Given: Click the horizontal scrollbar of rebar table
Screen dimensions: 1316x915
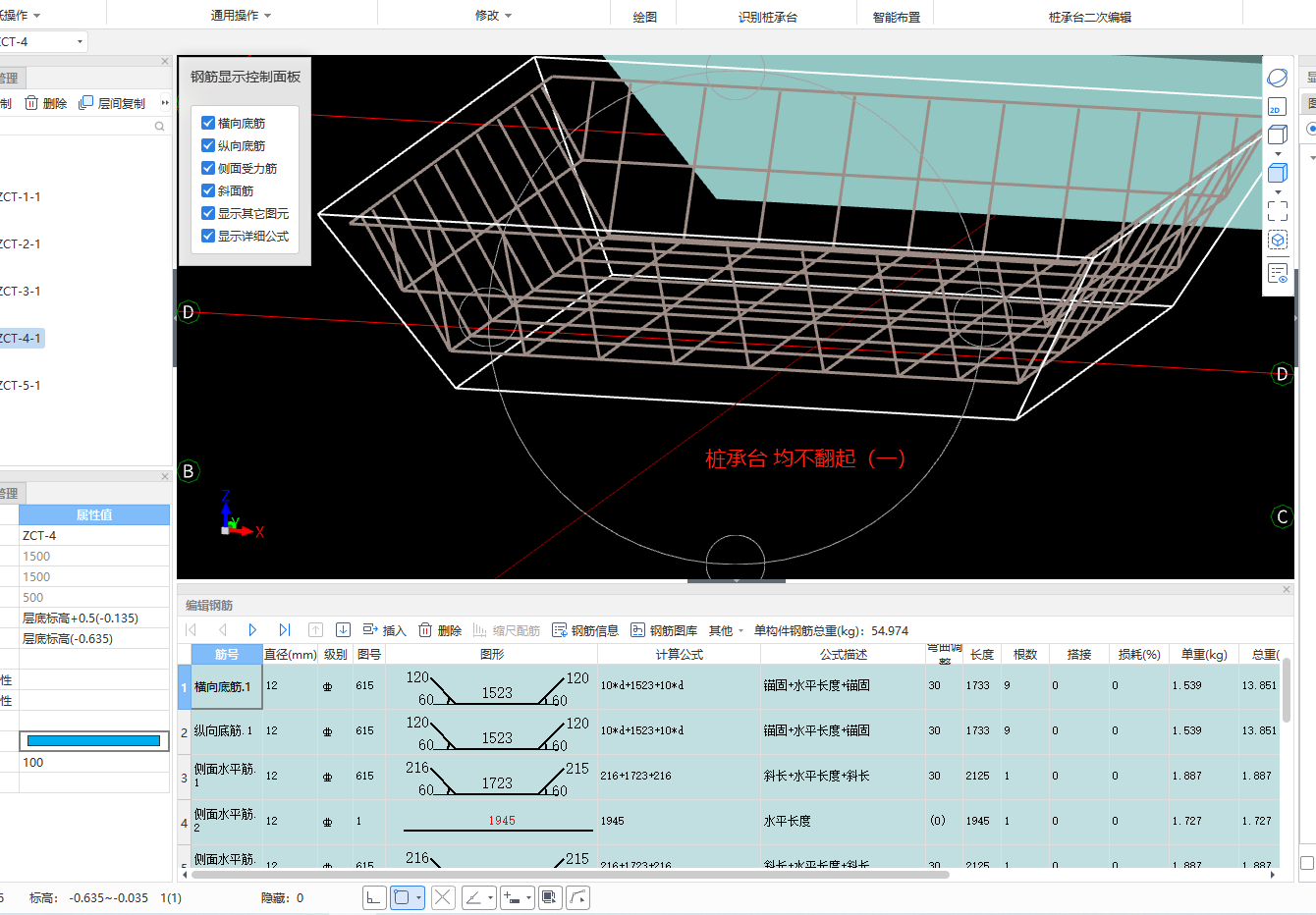Looking at the screenshot, I should click(571, 874).
